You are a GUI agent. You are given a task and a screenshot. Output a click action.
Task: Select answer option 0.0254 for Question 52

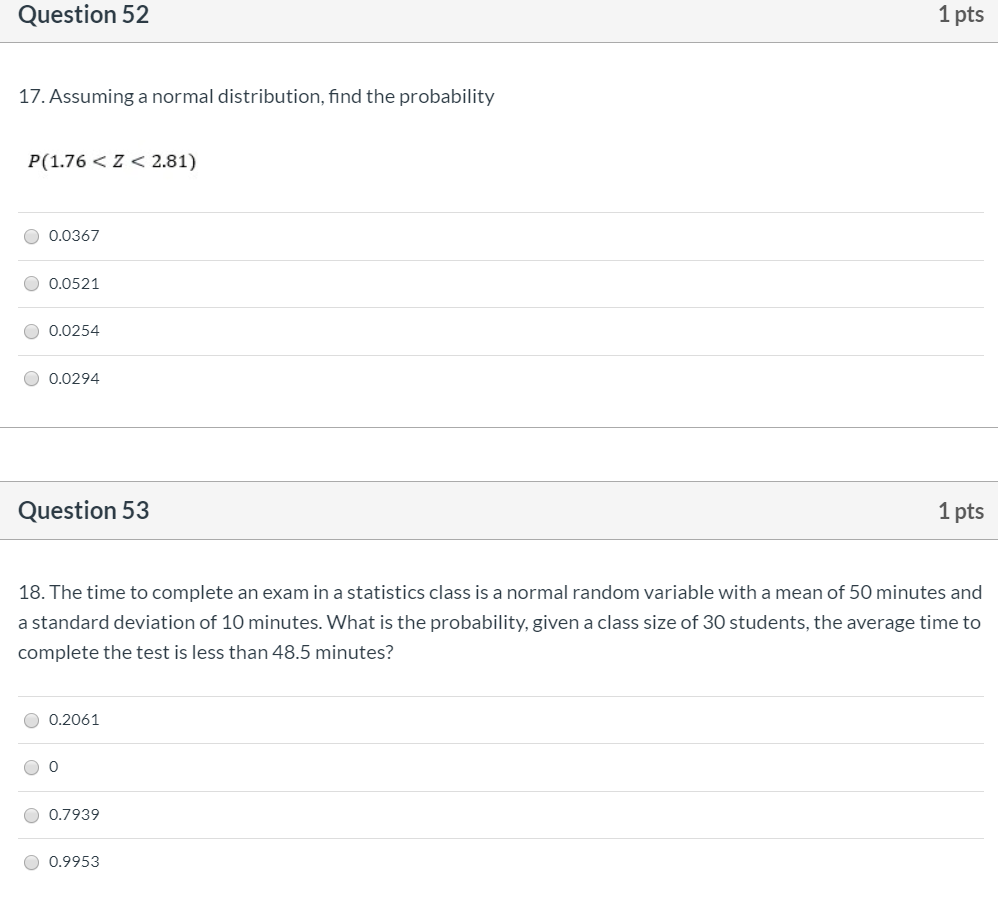point(31,331)
